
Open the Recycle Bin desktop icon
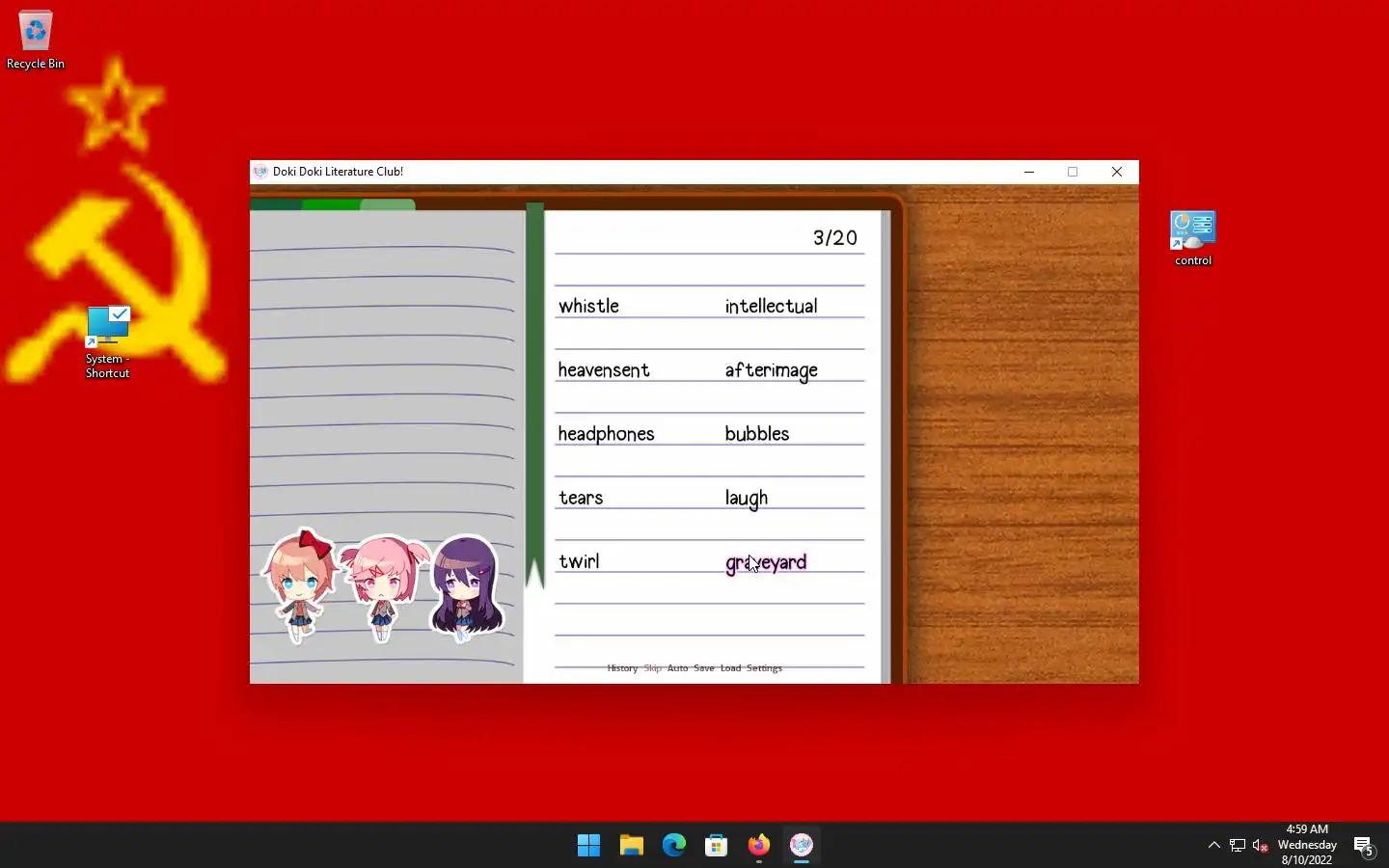point(36,41)
